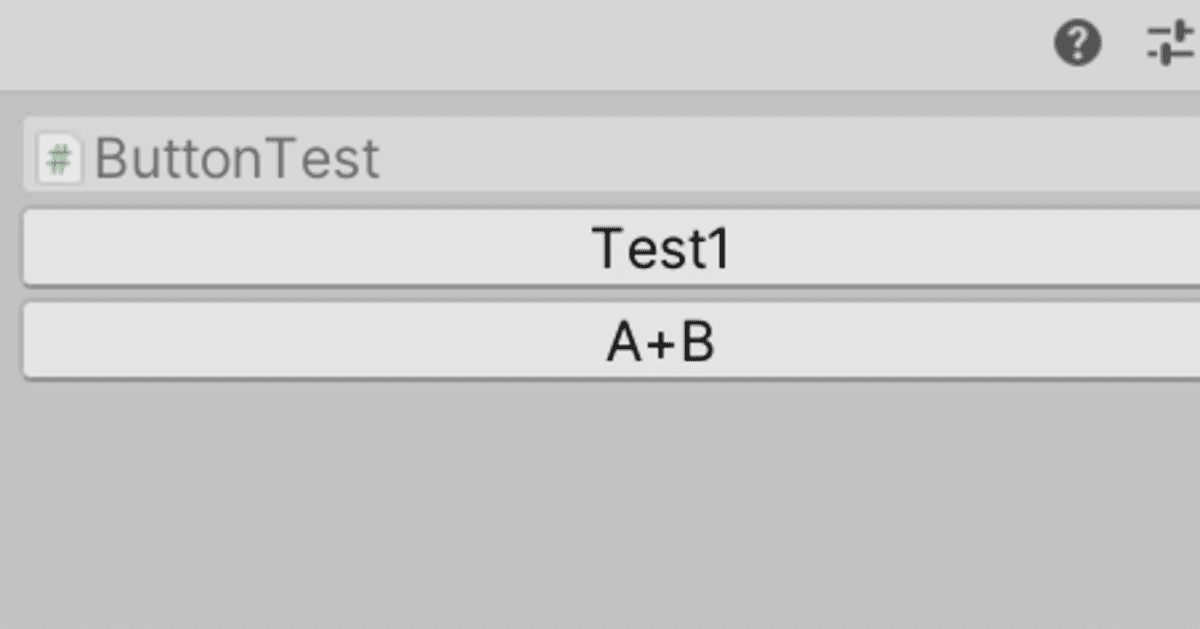
Task: Open the component help reference icon
Action: point(1078,44)
